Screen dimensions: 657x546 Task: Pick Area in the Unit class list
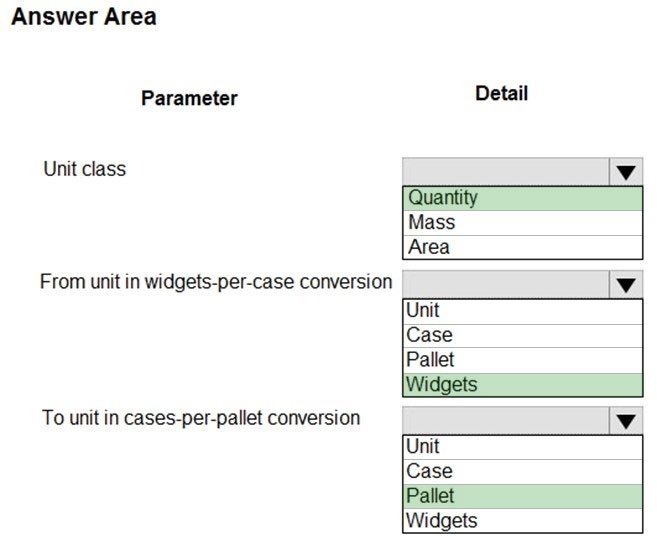click(522, 247)
